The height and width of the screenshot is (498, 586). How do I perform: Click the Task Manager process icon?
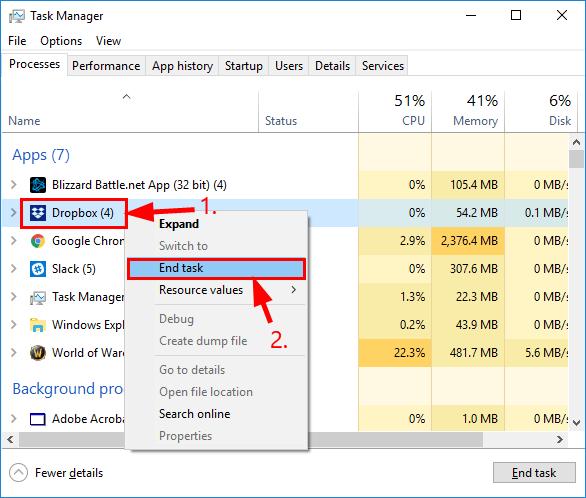click(x=38, y=297)
